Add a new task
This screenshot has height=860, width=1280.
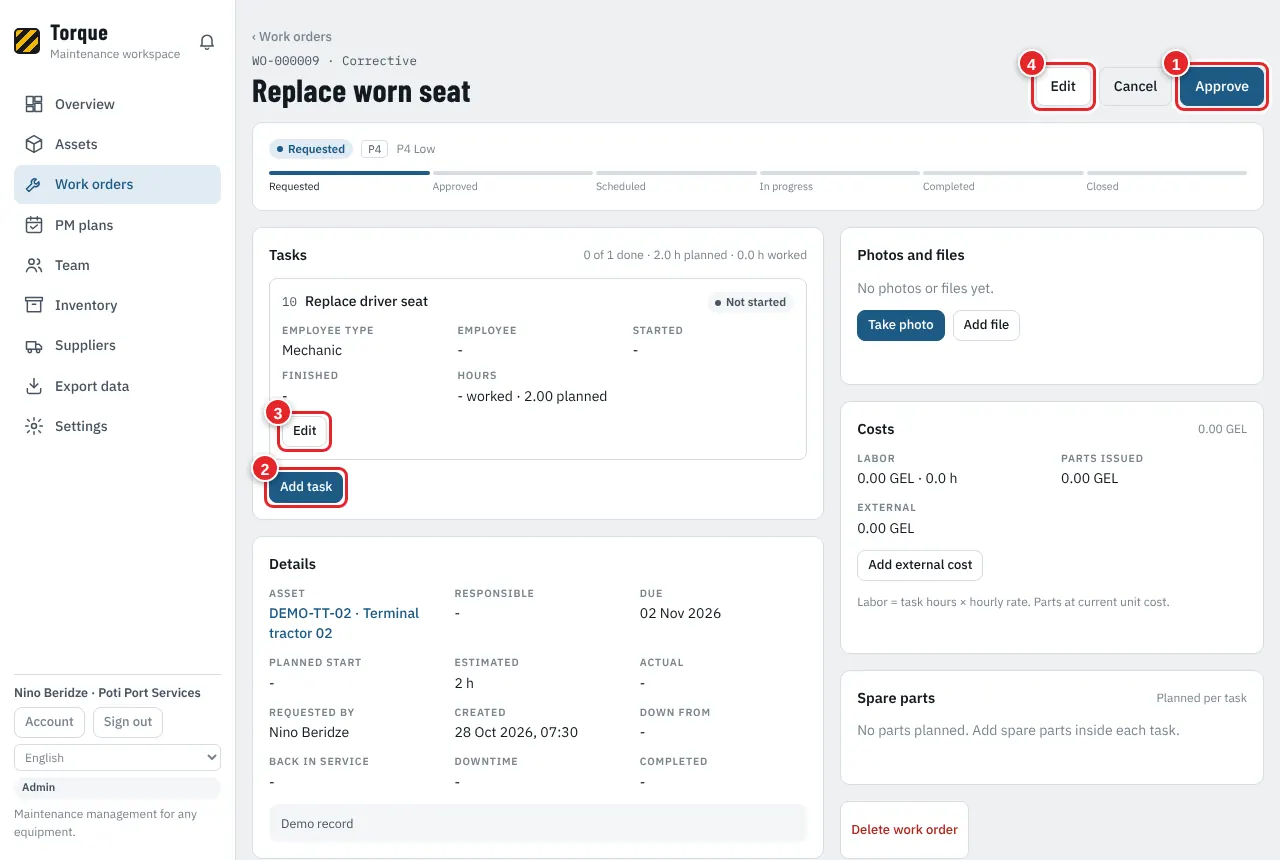pos(306,487)
